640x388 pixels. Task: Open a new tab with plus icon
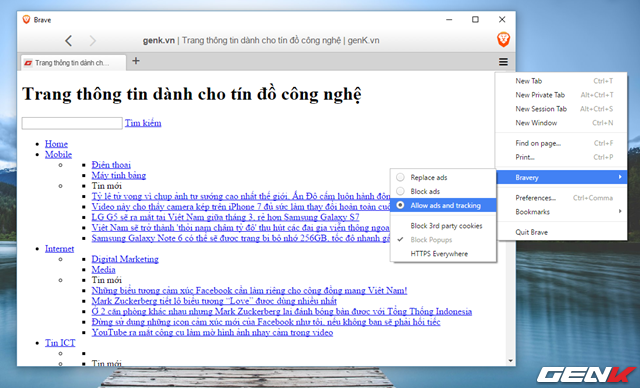click(136, 61)
